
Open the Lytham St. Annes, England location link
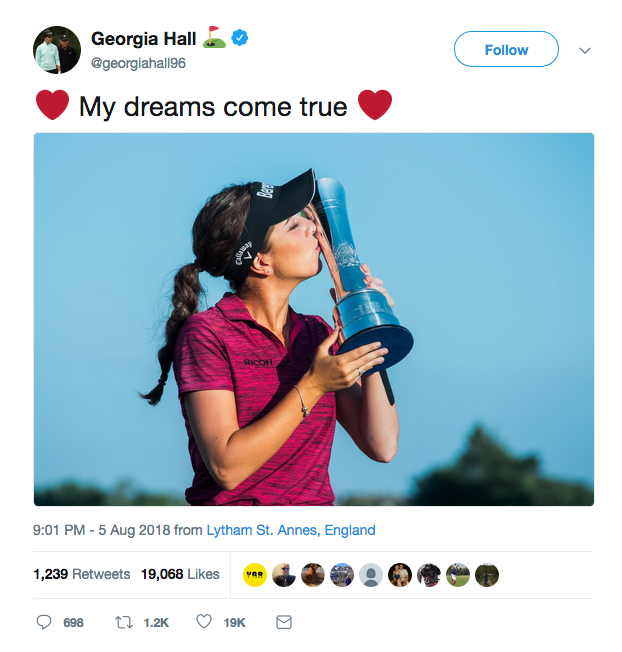click(291, 530)
